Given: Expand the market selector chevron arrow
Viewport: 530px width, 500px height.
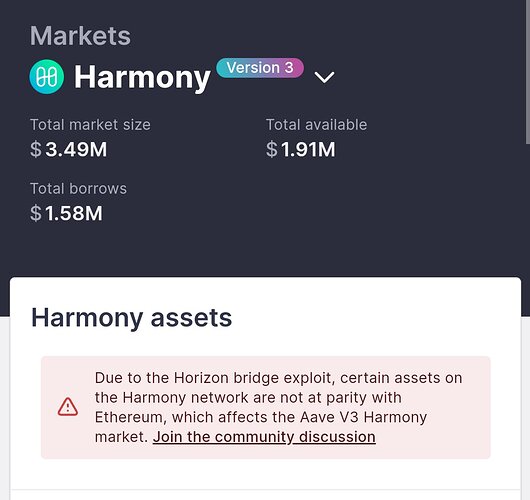Looking at the screenshot, I should tap(324, 77).
